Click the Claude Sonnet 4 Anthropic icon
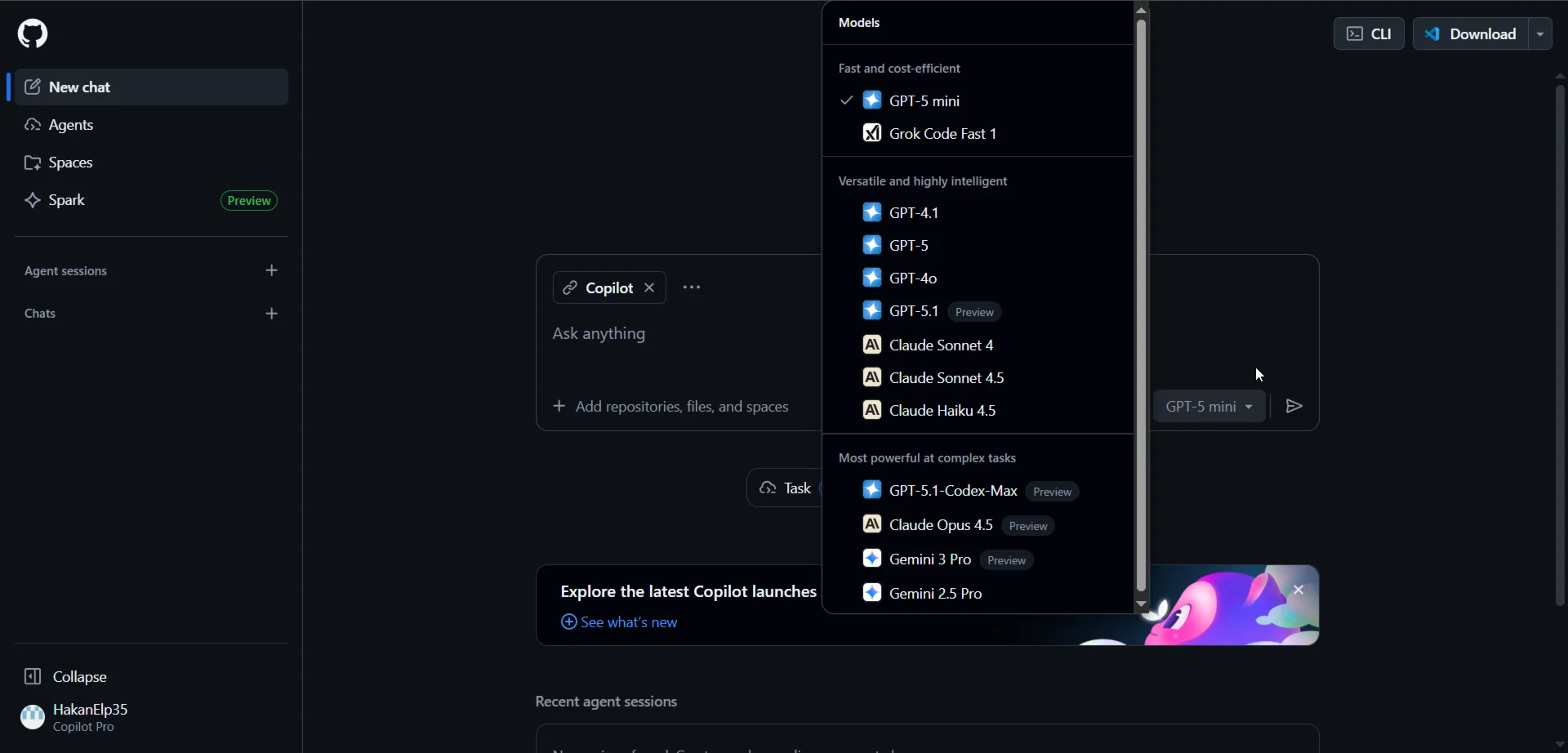 (x=872, y=345)
